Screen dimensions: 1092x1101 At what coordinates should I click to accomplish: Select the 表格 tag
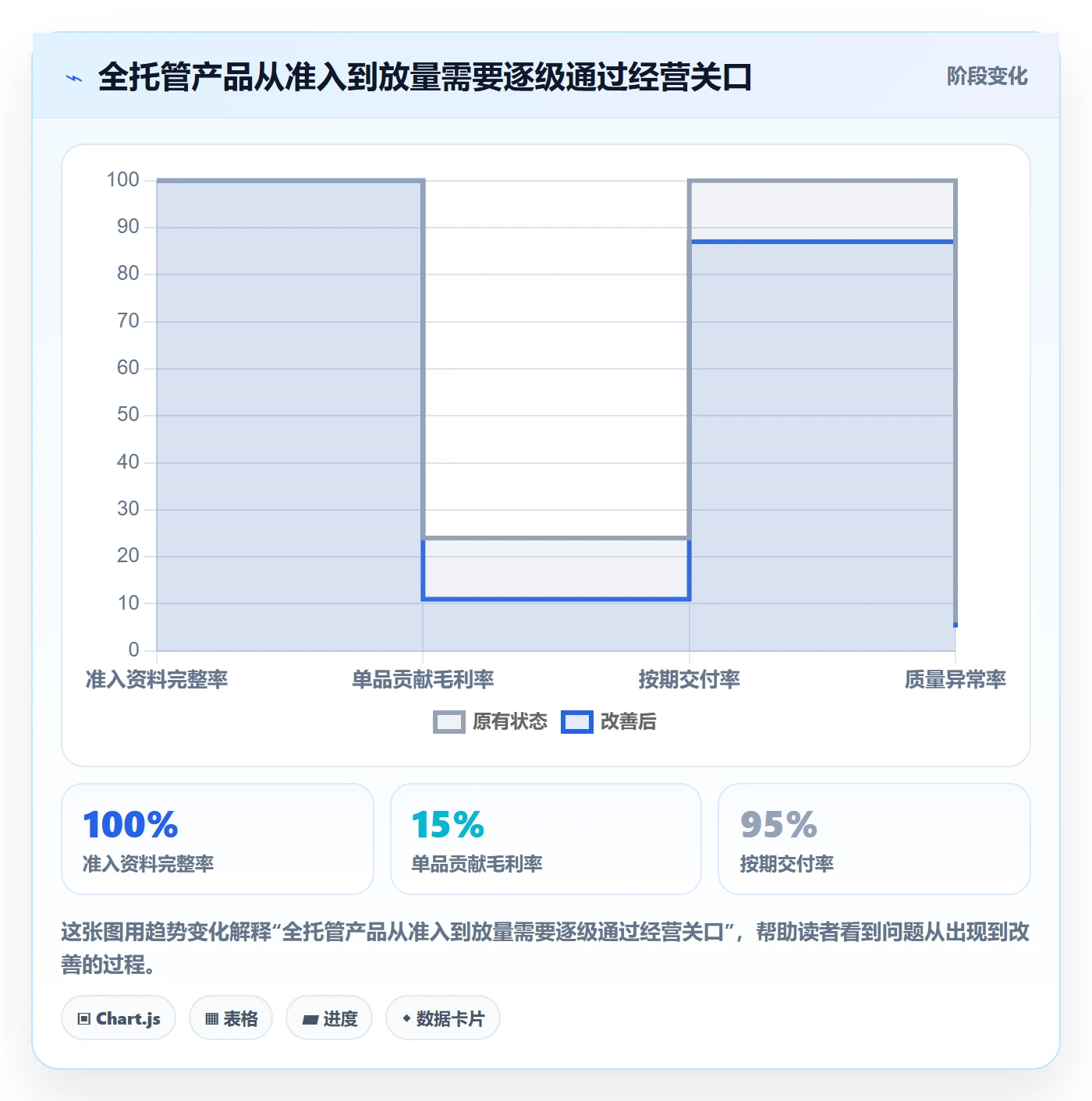(231, 1018)
